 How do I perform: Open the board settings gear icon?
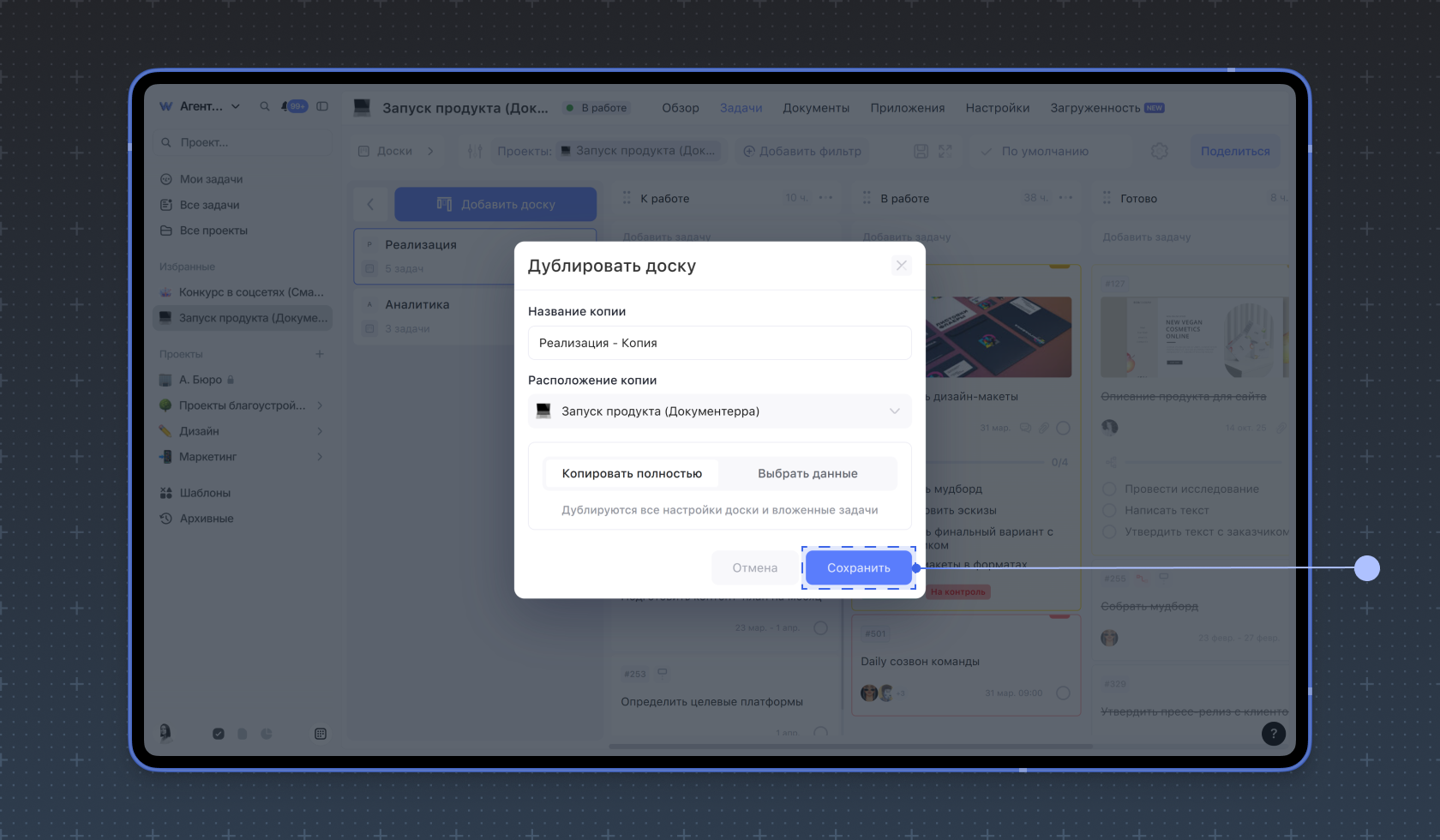click(x=1159, y=151)
